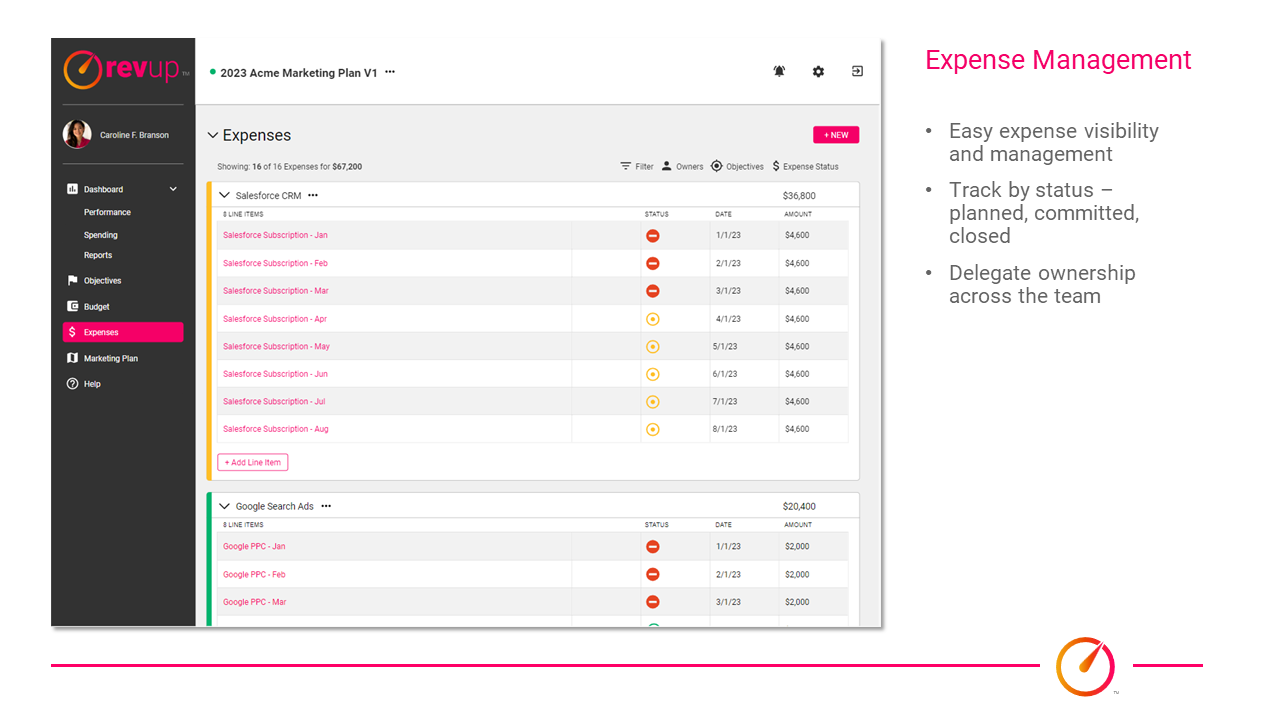Open Salesforce Subscription - Aug line item
Screen dimensions: 1280x720
coord(276,429)
